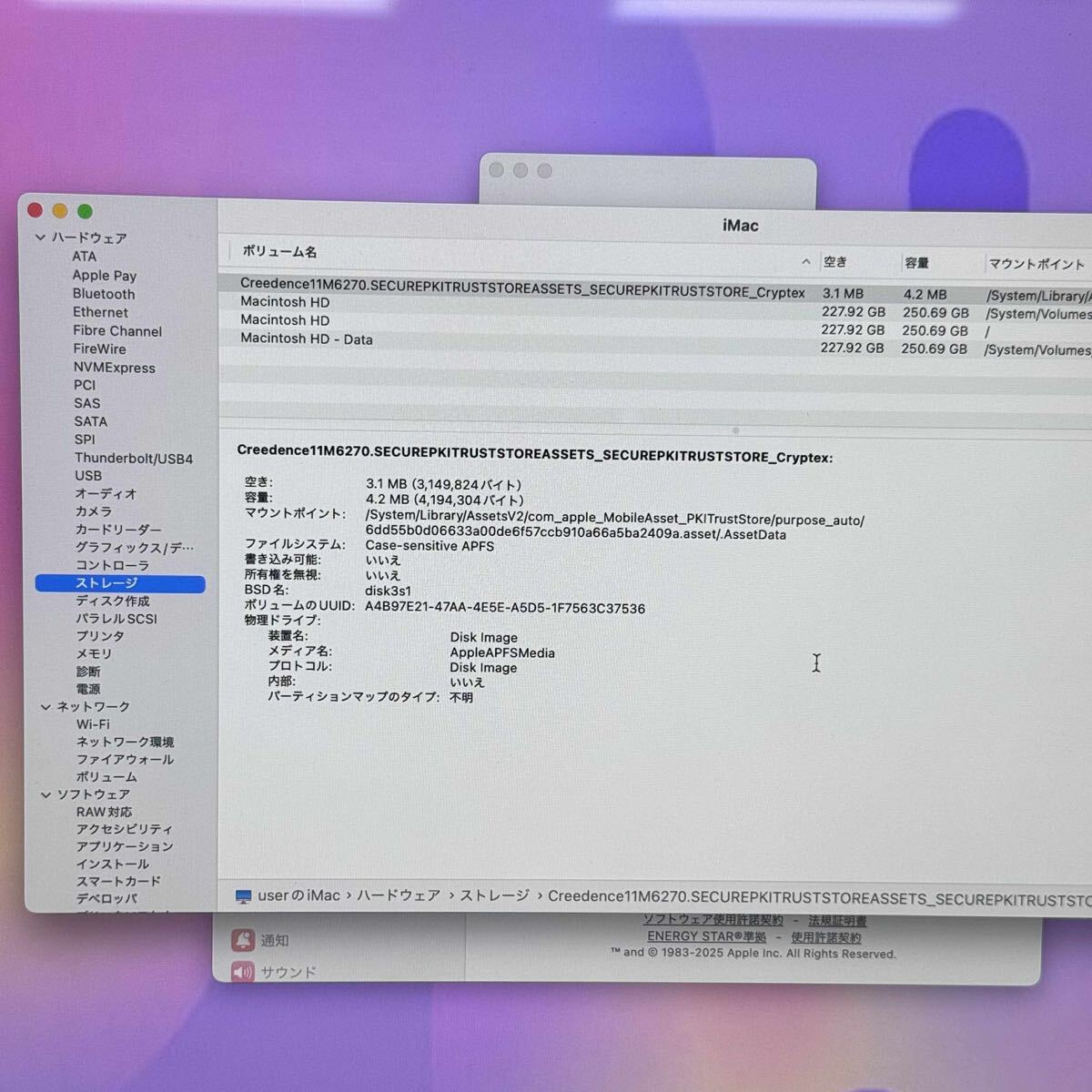1092x1092 pixels.
Task: Select グラフィックス/ディスプレイ item
Action: [x=135, y=547]
